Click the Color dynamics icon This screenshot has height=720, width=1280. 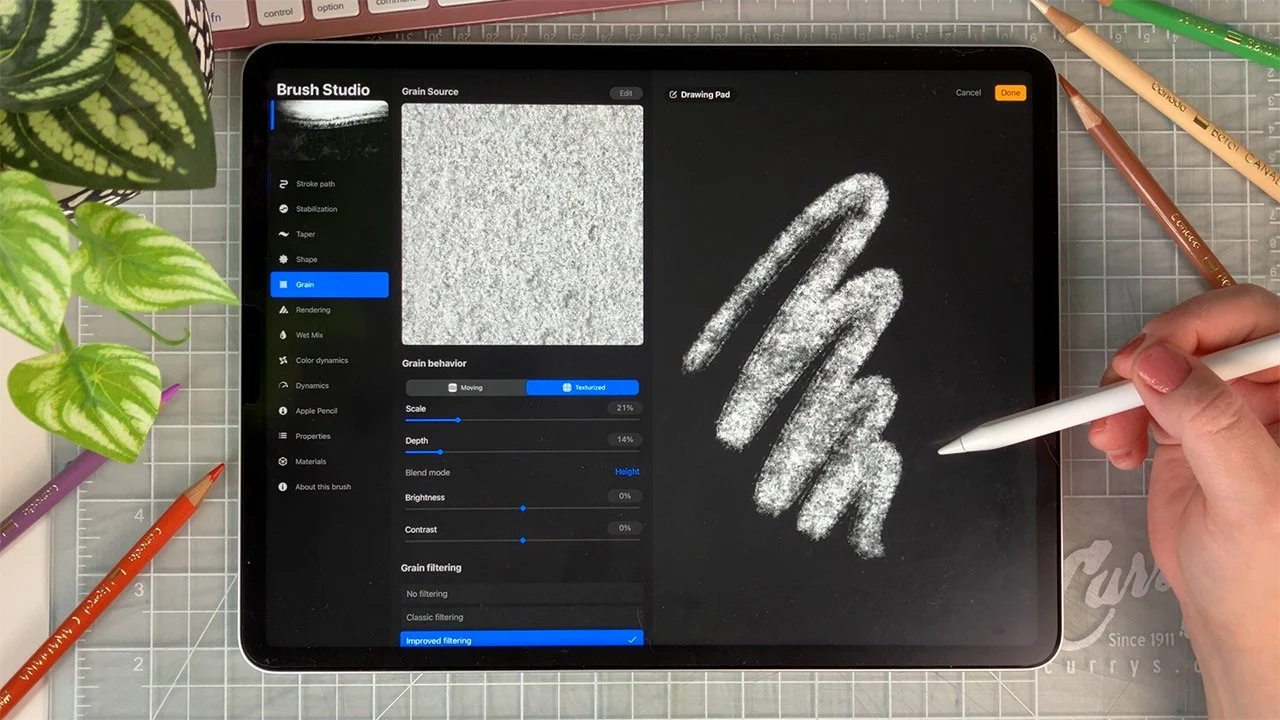[284, 360]
